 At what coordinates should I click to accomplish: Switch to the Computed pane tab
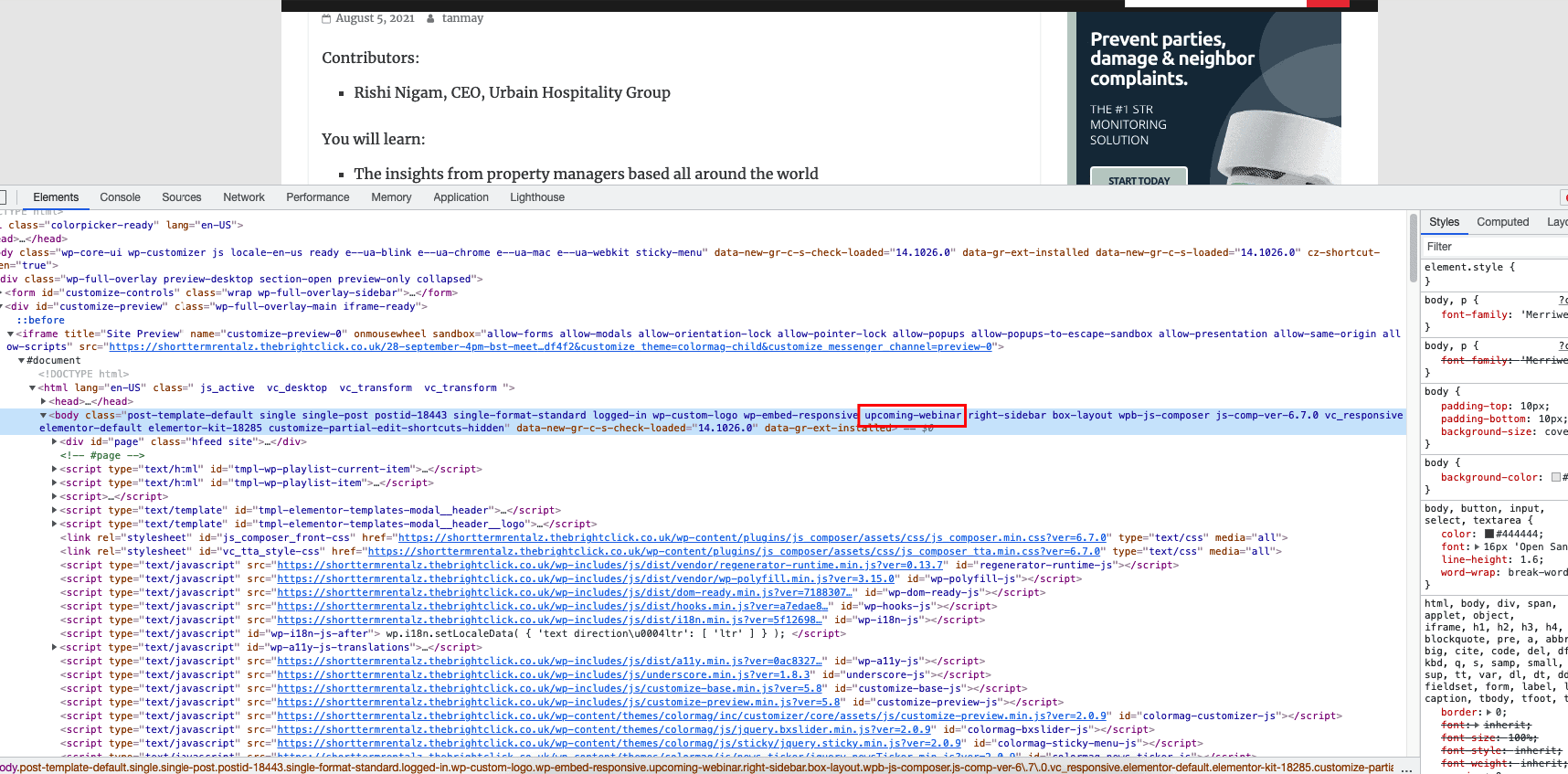1502,222
